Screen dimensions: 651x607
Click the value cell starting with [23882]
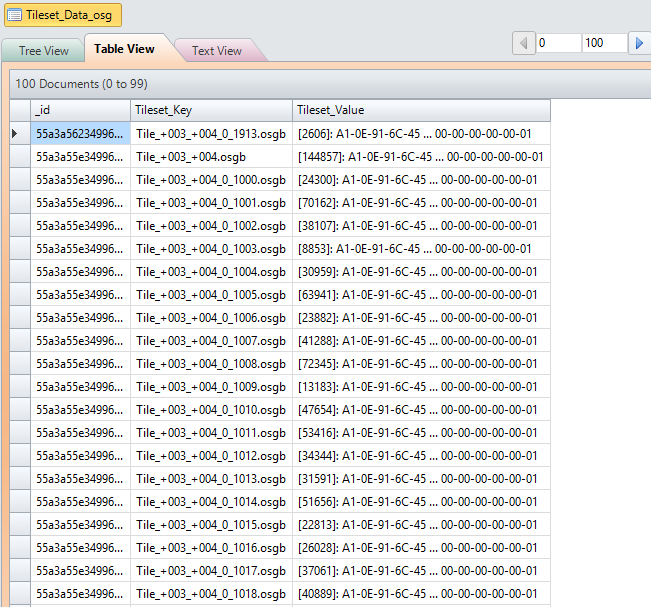(x=422, y=318)
